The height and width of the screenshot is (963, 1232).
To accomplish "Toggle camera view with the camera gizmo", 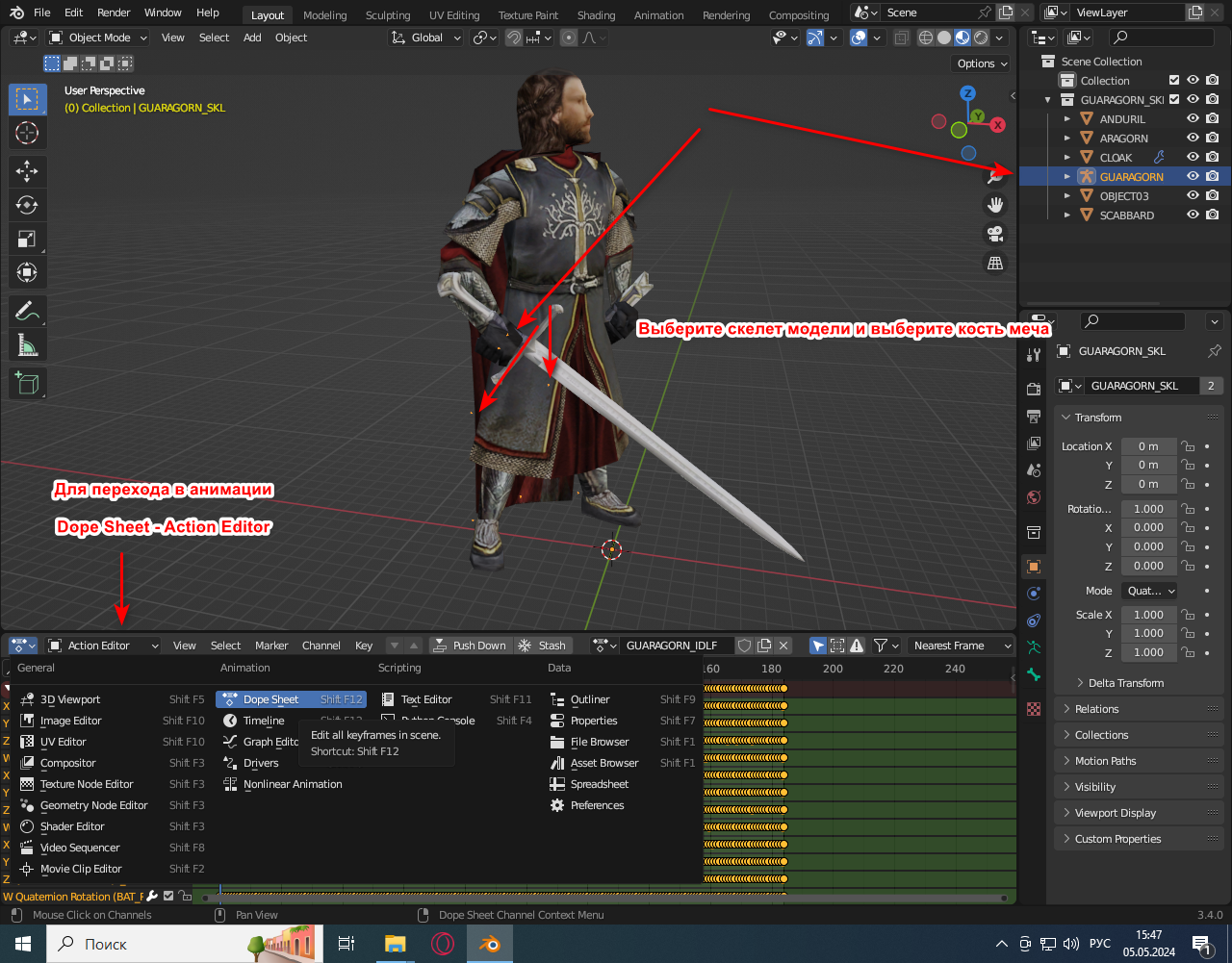I will coord(995,234).
